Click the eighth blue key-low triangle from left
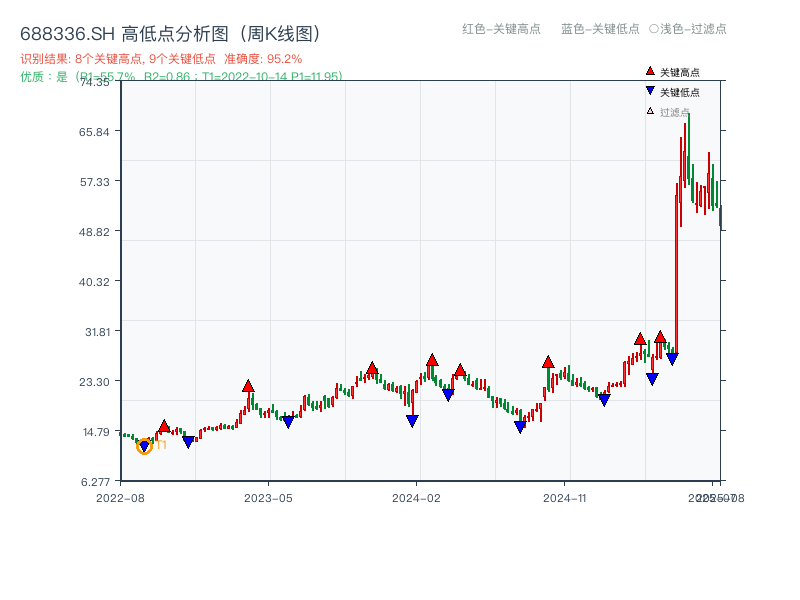The width and height of the screenshot is (800, 600). click(x=652, y=379)
